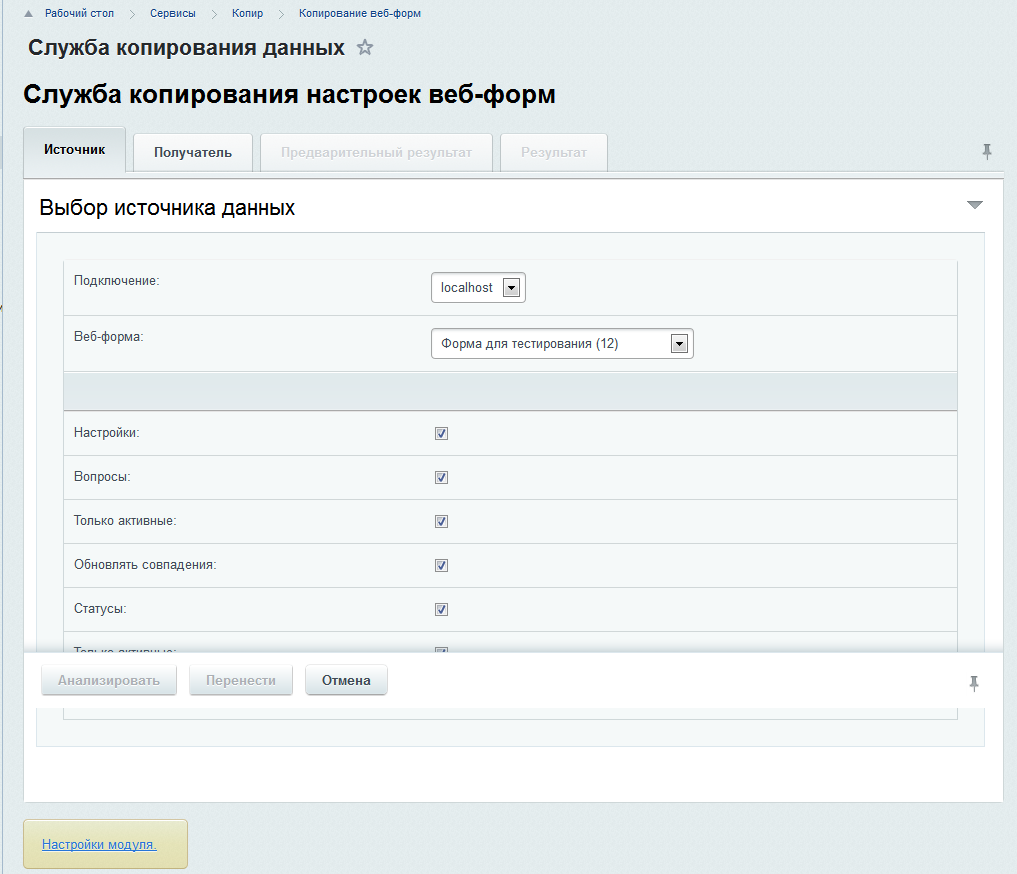The image size is (1017, 874).
Task: Click the Анализировать button
Action: [109, 681]
